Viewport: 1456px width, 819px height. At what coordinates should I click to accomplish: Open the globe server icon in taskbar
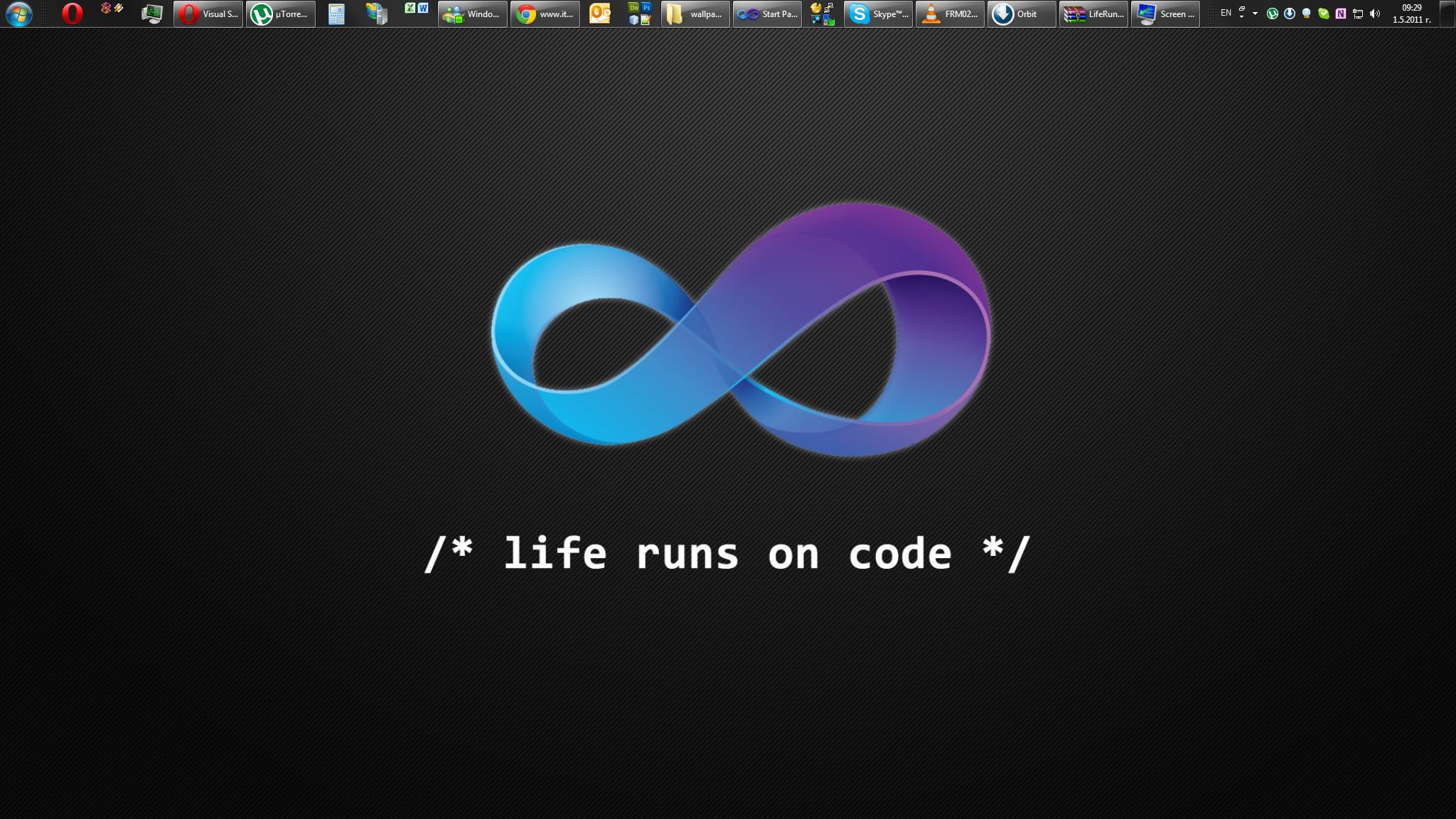pos(377,14)
